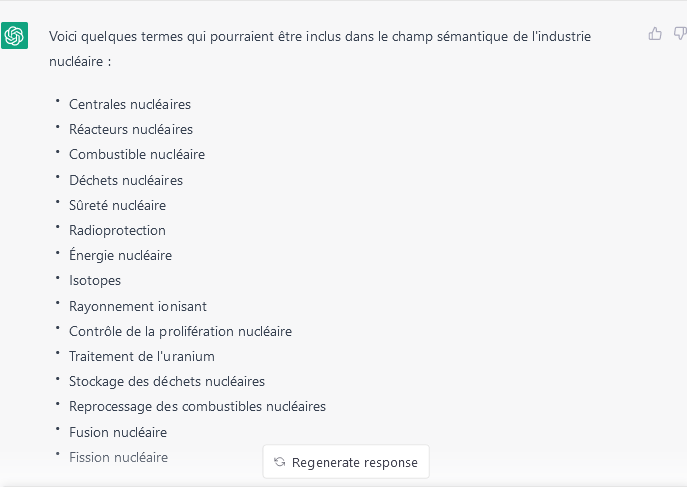687x487 pixels.
Task: Click the Réacteurs nucléaires bullet text
Action: (131, 129)
